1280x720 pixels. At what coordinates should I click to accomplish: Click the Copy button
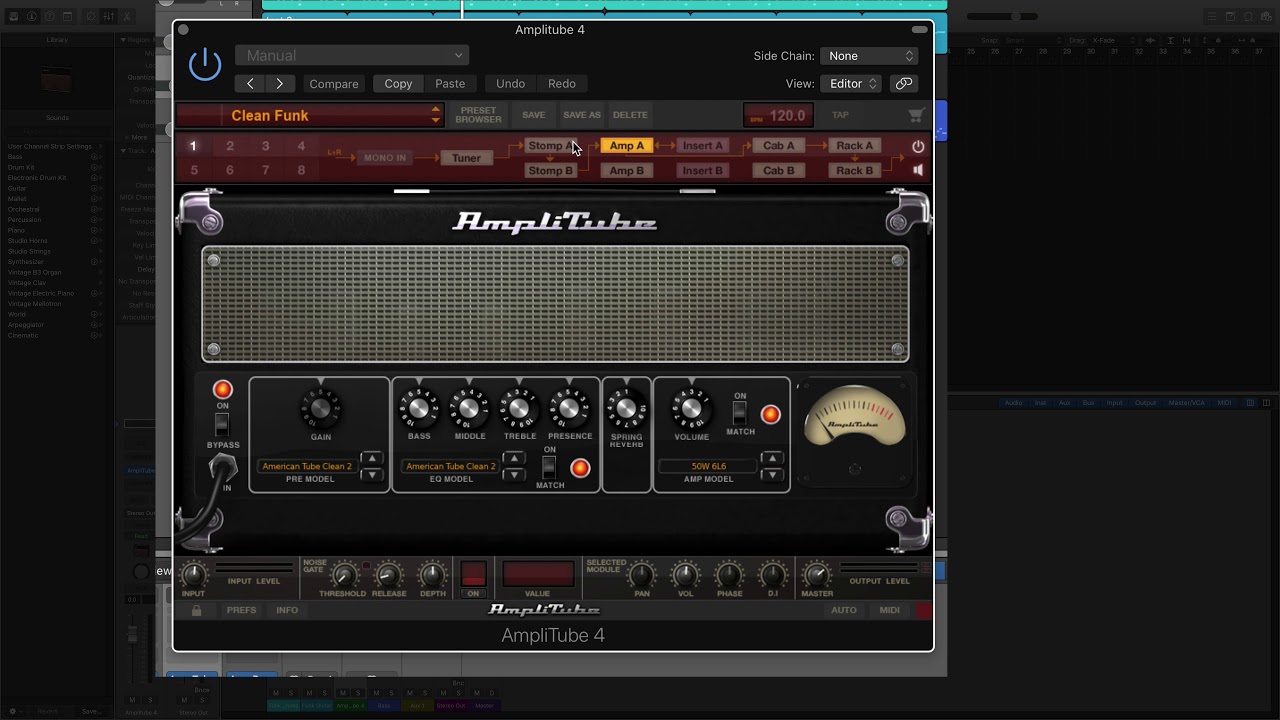398,84
